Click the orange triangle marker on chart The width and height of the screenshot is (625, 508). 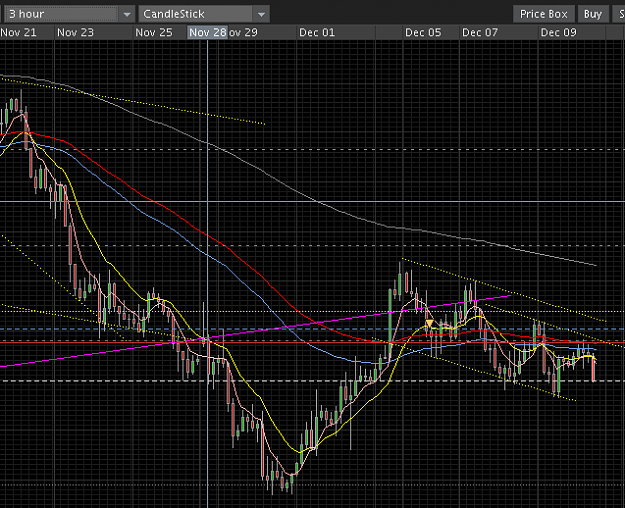coord(429,323)
